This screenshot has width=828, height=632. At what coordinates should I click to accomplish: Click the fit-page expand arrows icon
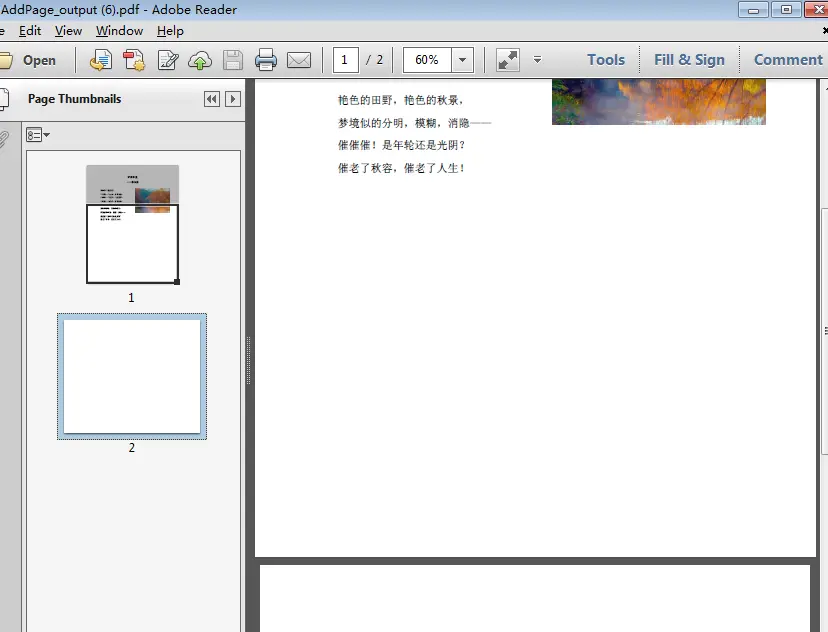[x=507, y=60]
